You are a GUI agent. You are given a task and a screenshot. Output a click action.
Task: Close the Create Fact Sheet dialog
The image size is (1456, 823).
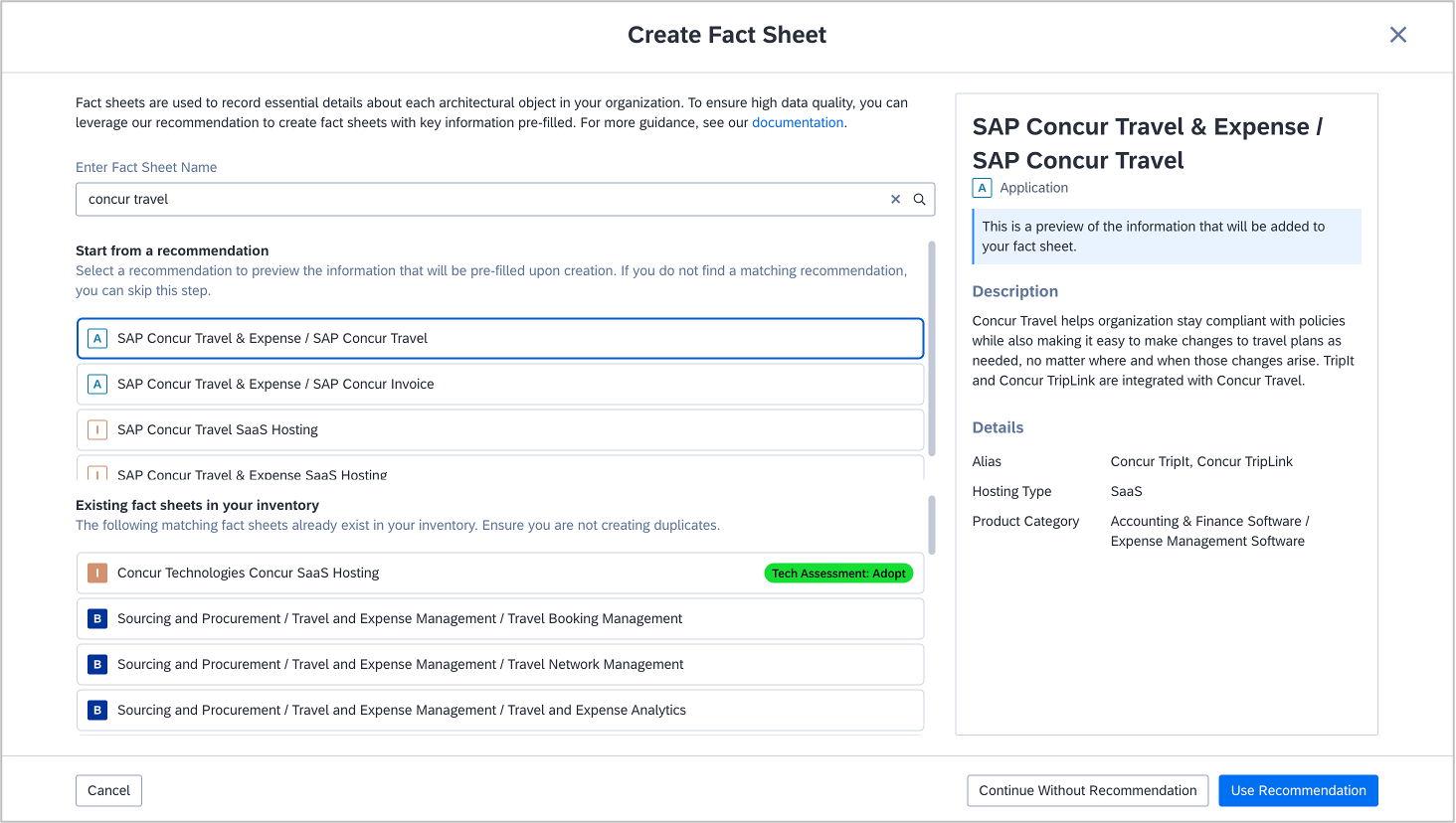coord(1397,35)
